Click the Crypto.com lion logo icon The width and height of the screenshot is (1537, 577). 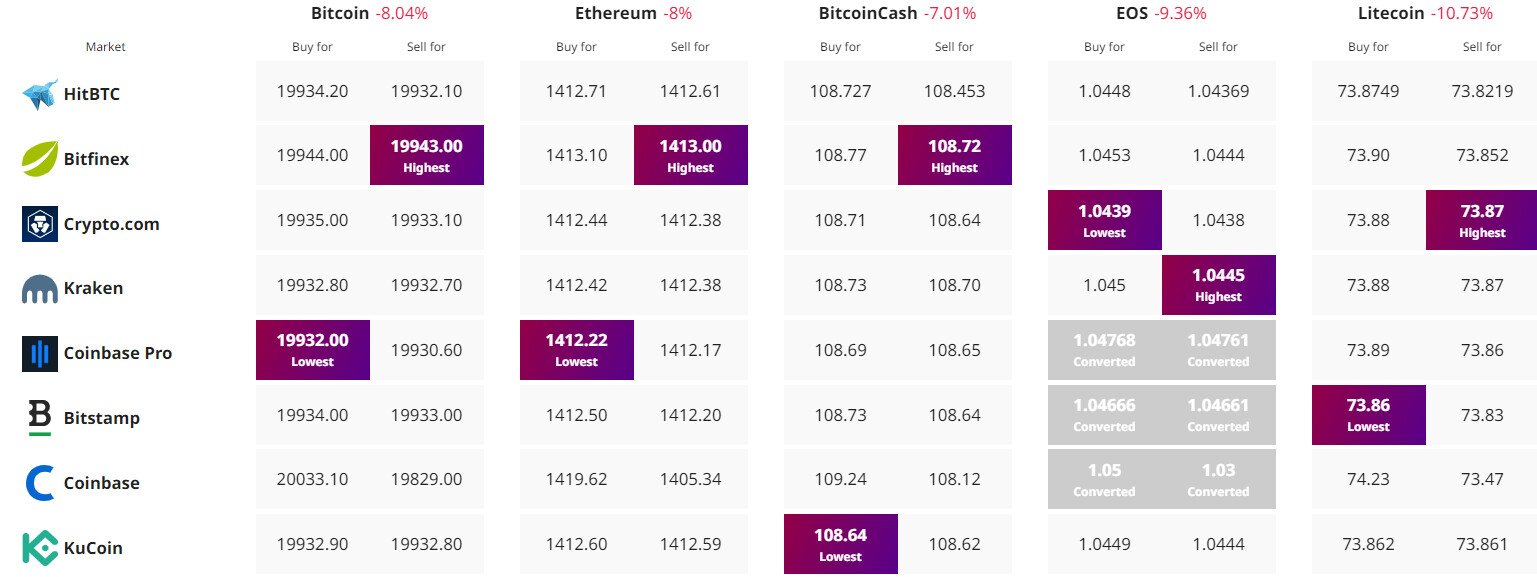coord(40,224)
